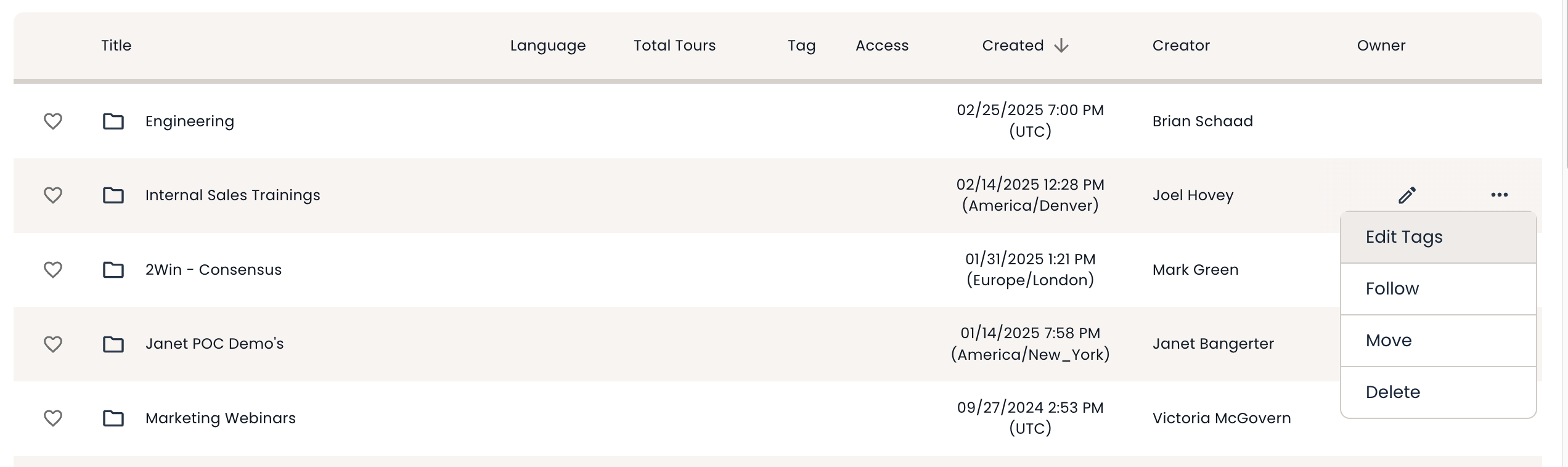
Task: Toggle favorite heart for Internal Sales Trainings
Action: 53,195
